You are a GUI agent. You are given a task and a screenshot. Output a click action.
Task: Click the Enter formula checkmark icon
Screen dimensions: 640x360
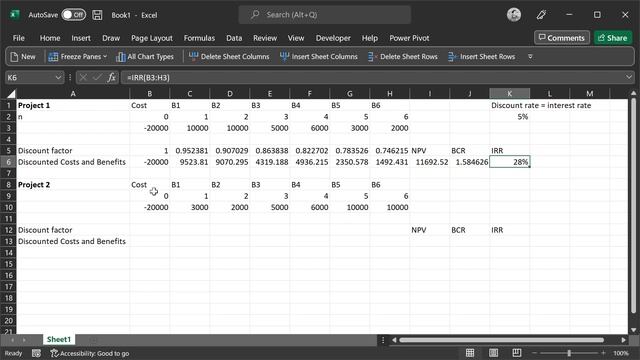pyautogui.click(x=97, y=78)
